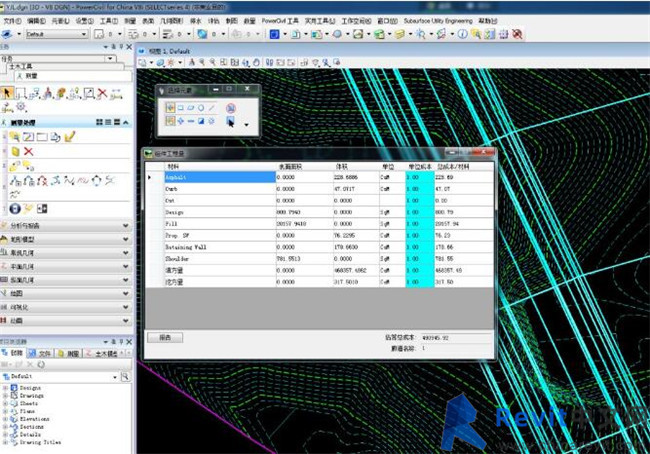Open the Subsurface Utility Engineering menu

point(438,21)
